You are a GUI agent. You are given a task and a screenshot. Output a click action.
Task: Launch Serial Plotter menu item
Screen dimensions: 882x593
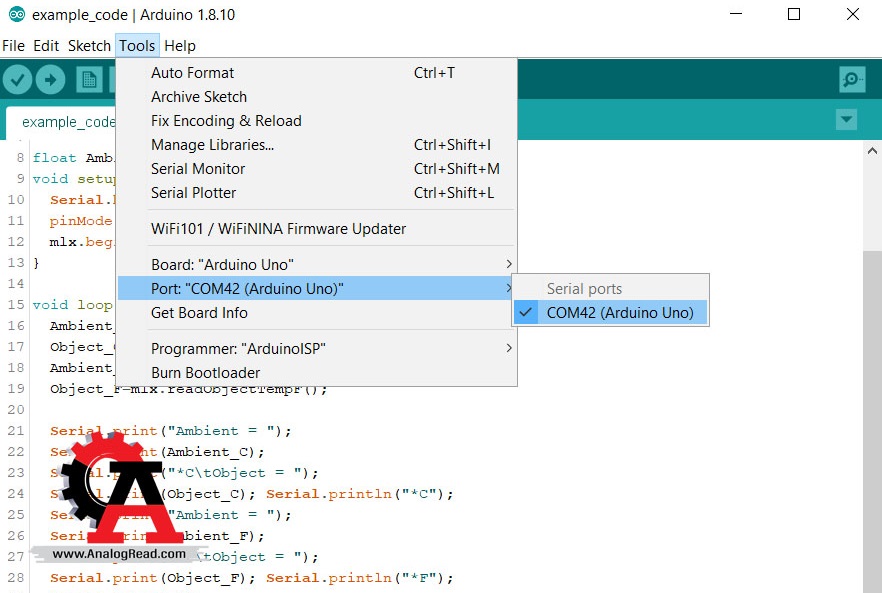coord(317,193)
